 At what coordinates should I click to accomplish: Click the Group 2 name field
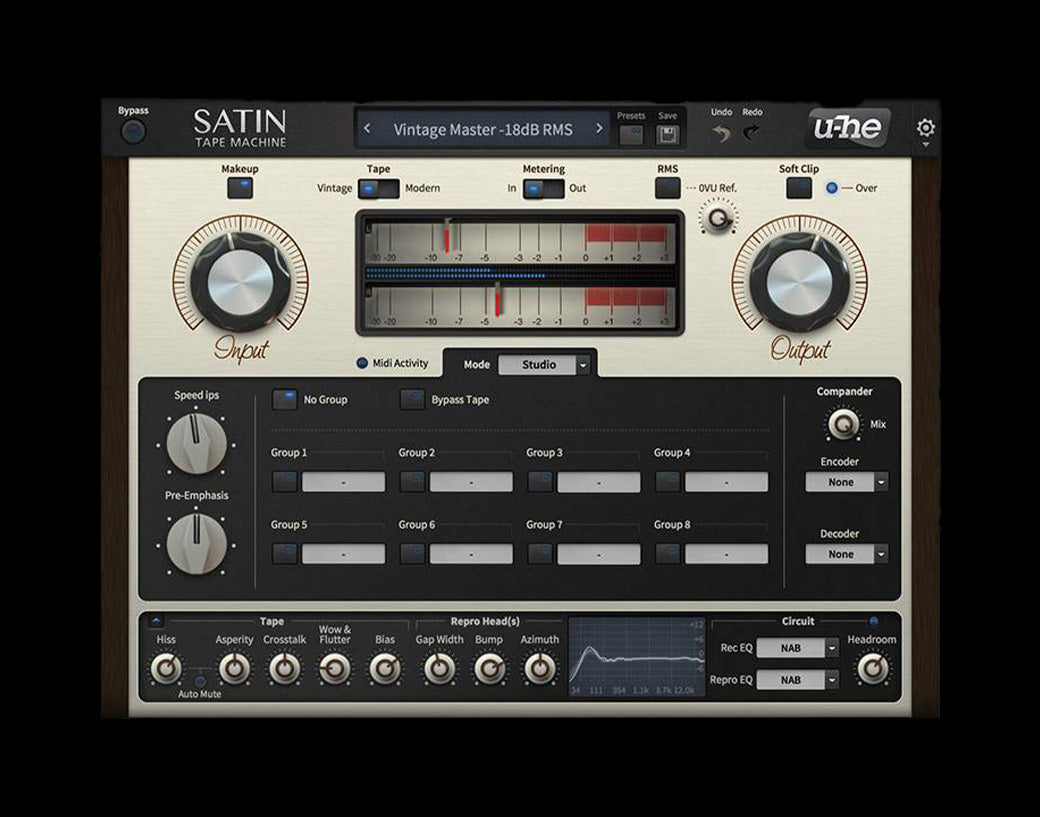click(x=471, y=482)
